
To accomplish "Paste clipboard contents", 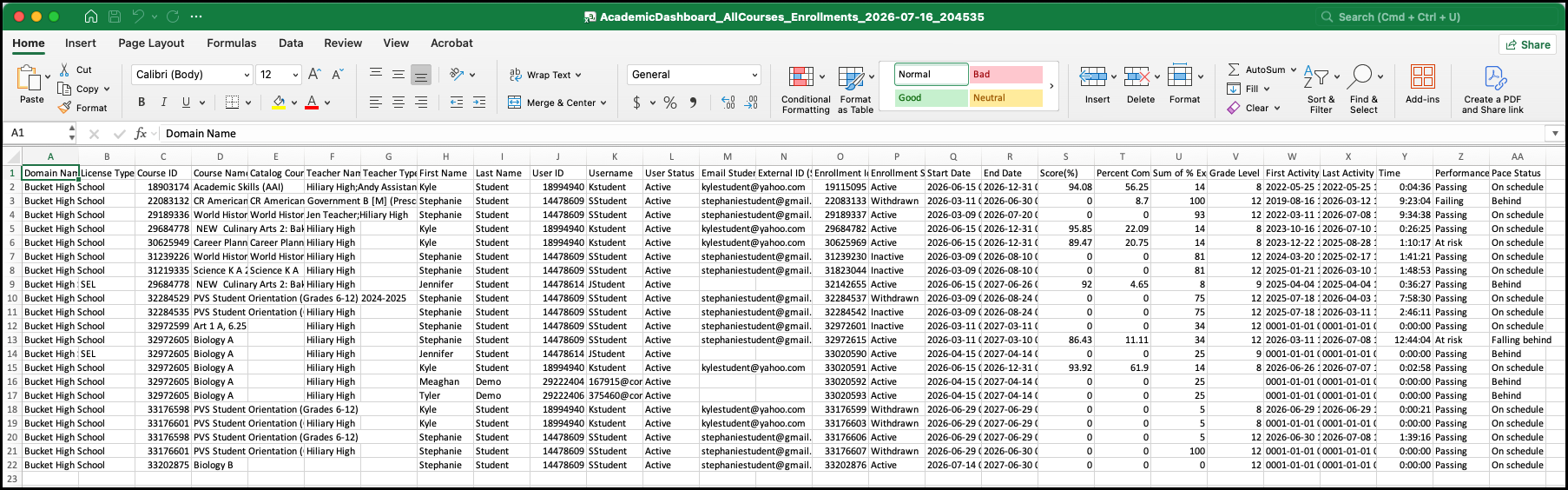I will click(x=29, y=85).
